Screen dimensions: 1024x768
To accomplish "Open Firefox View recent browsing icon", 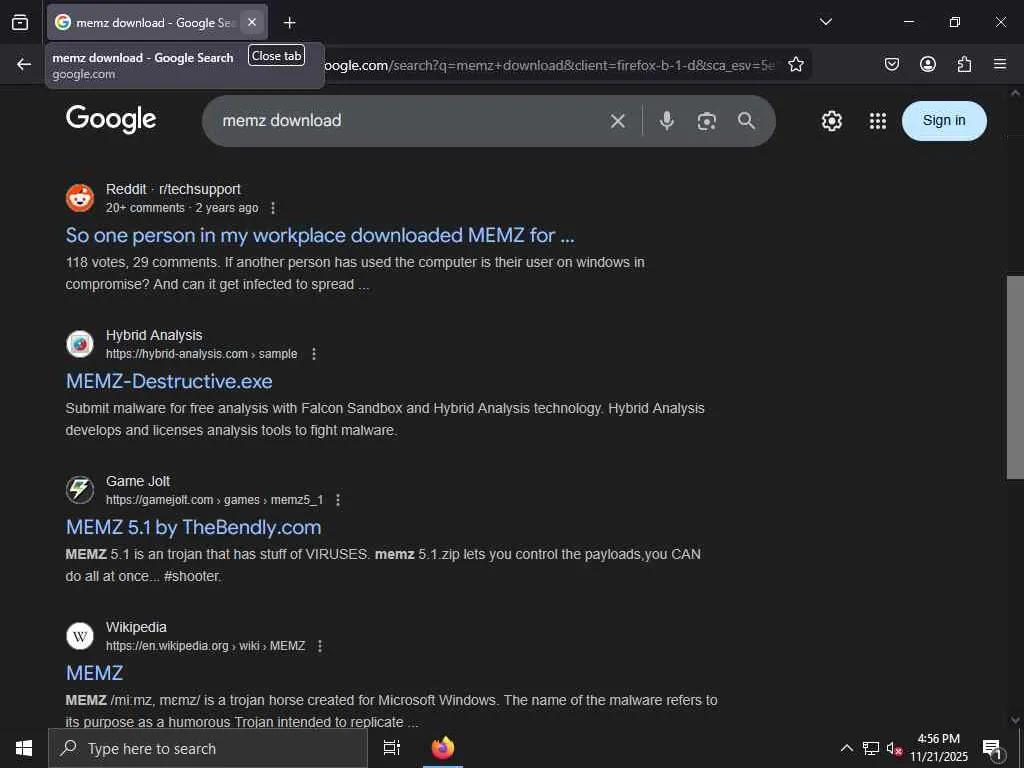I will pos(20,22).
